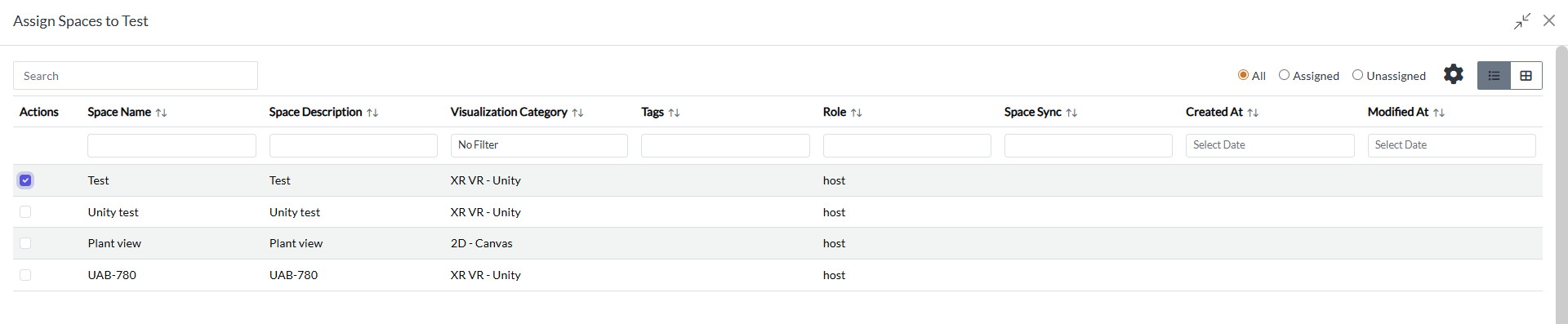Click the Tags column header
Image resolution: width=1568 pixels, height=324 pixels.
click(653, 112)
